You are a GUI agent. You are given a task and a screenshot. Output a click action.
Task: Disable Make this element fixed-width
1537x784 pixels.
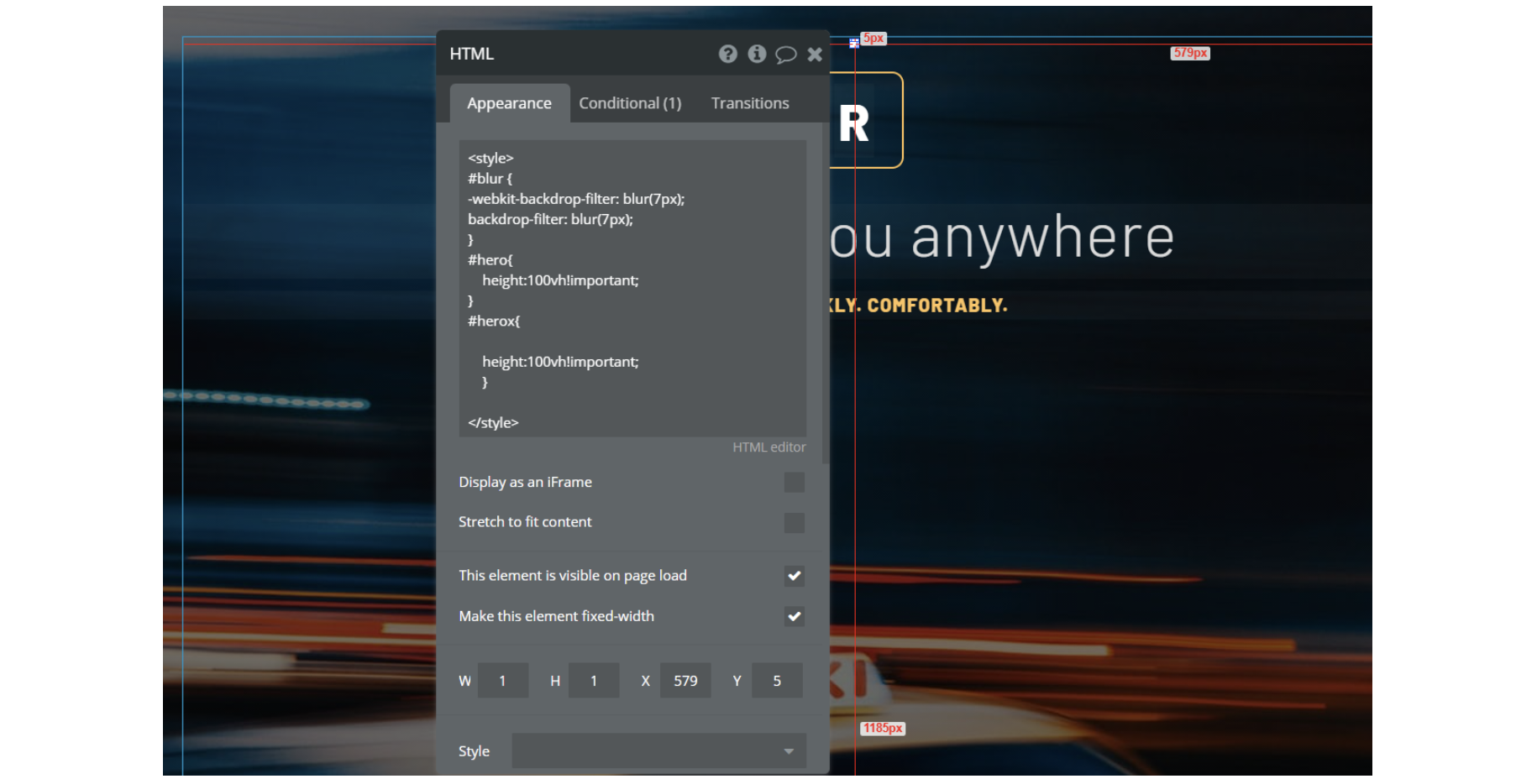794,616
